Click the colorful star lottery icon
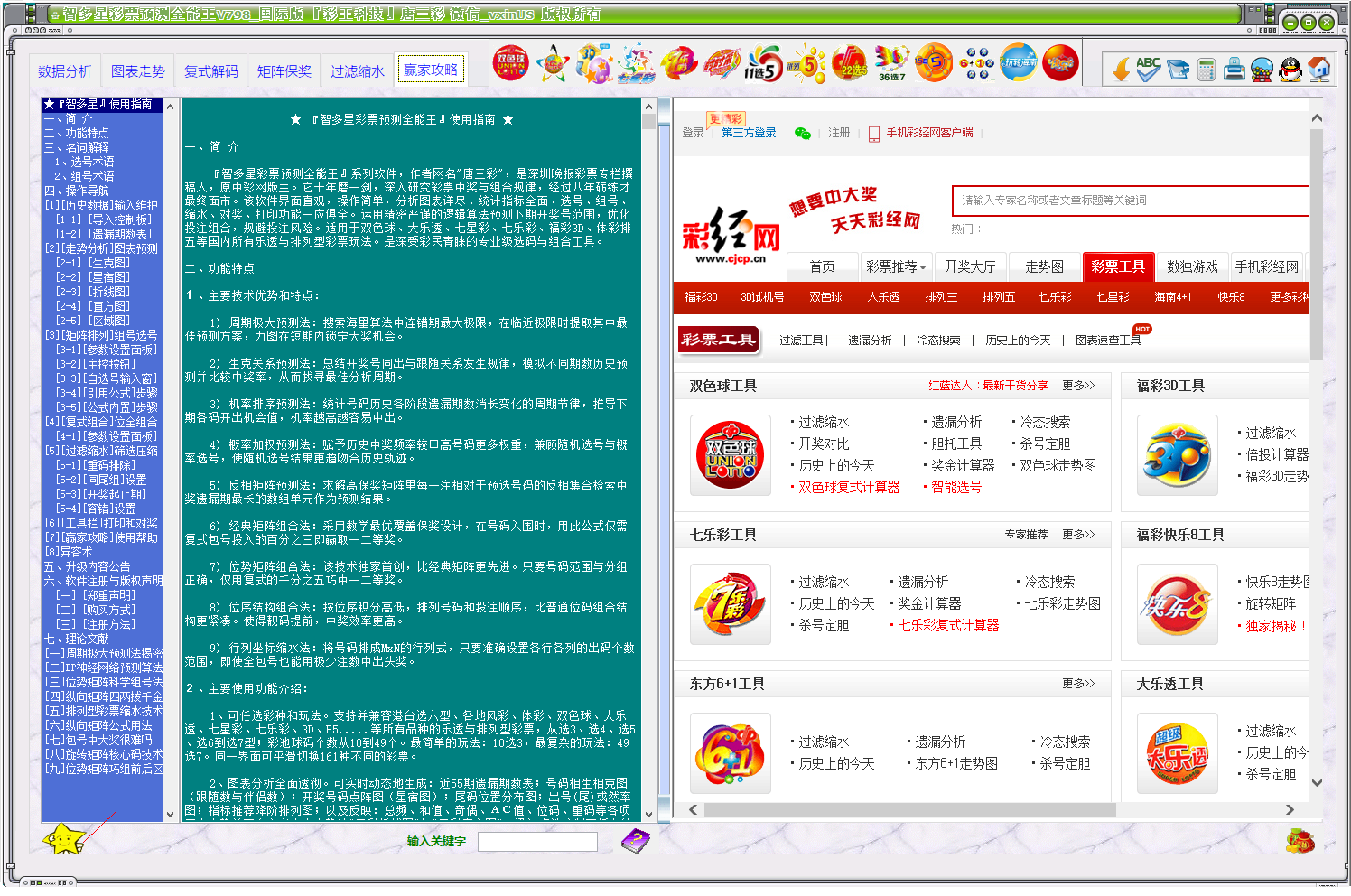 click(x=553, y=63)
